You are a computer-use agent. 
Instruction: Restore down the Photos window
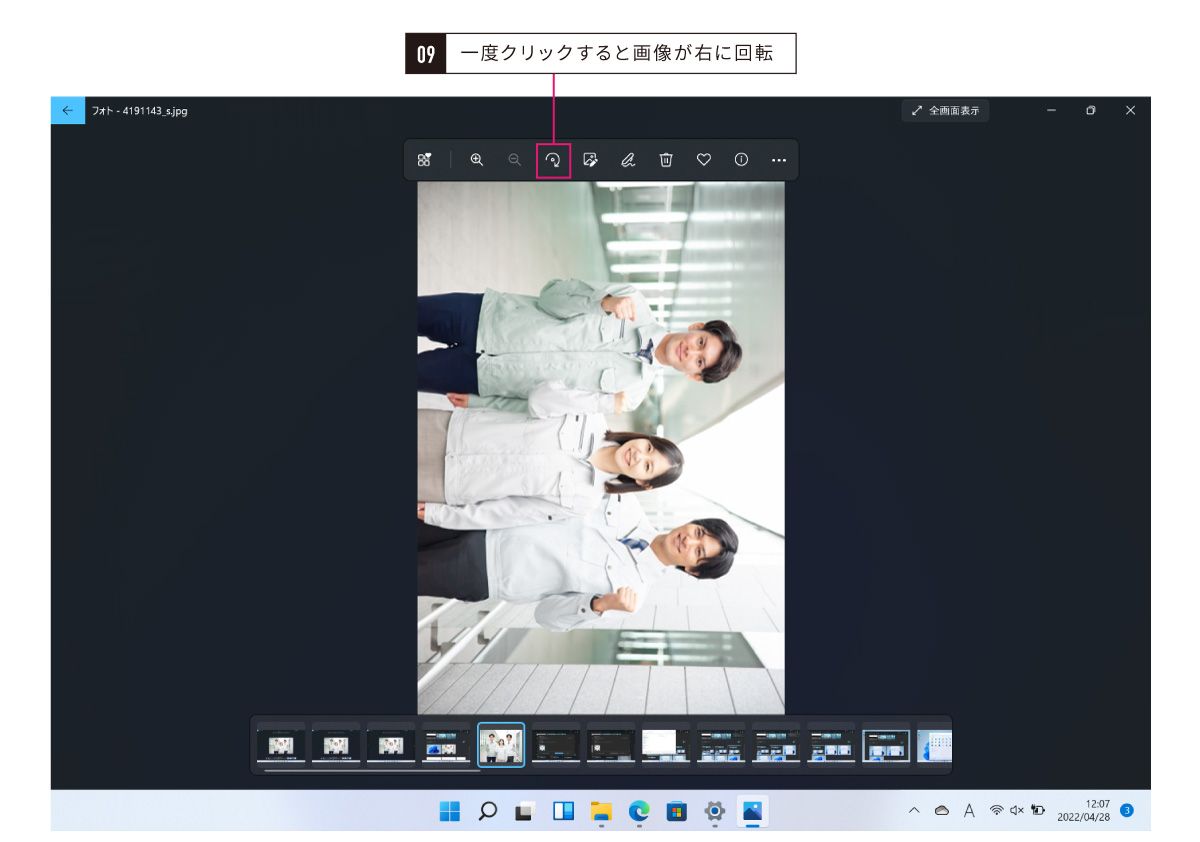[x=1091, y=111]
